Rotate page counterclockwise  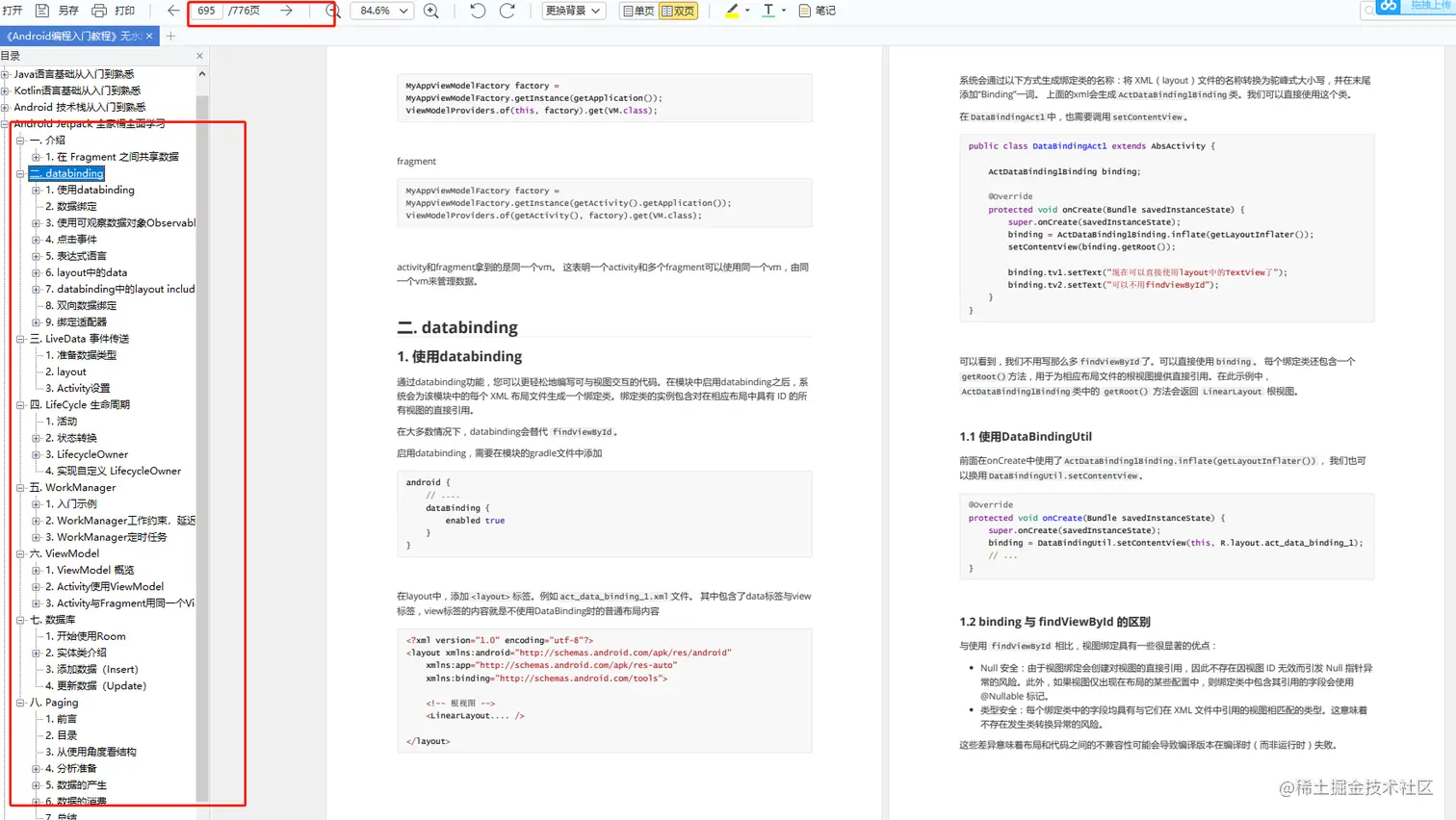click(478, 11)
